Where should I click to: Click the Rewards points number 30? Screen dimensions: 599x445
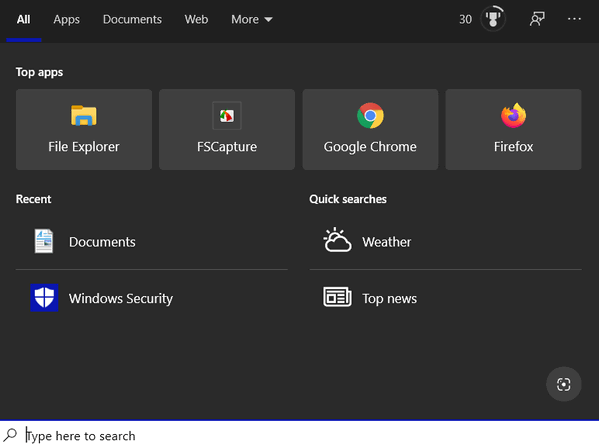[465, 19]
